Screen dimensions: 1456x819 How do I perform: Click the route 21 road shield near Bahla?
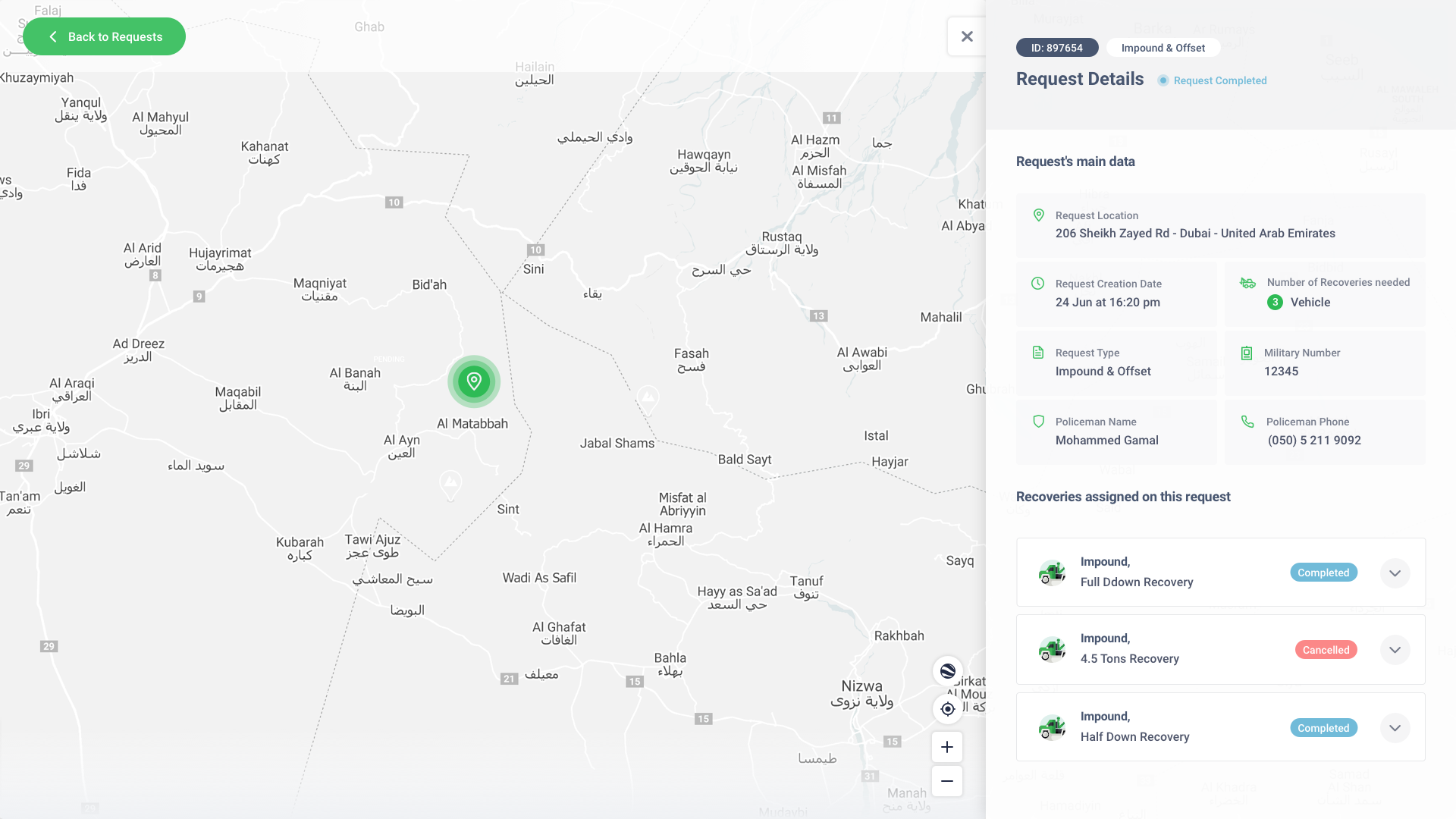point(509,679)
